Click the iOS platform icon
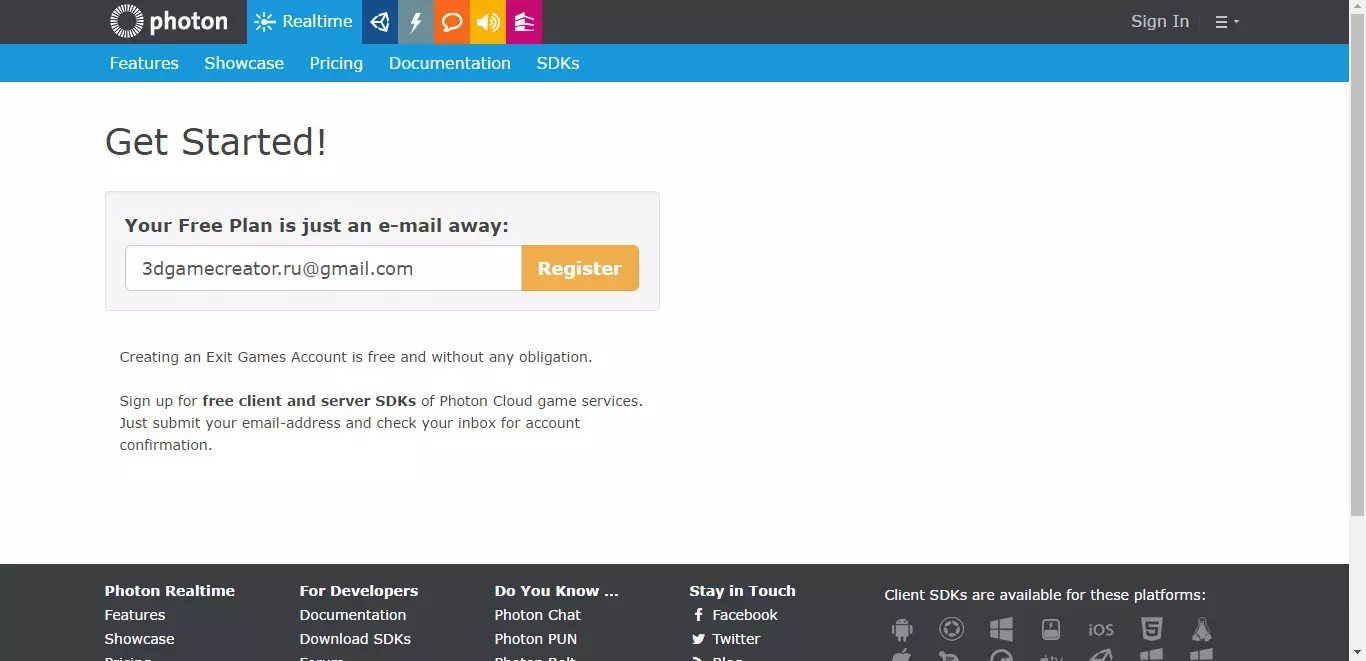The height and width of the screenshot is (661, 1366). [x=1100, y=629]
